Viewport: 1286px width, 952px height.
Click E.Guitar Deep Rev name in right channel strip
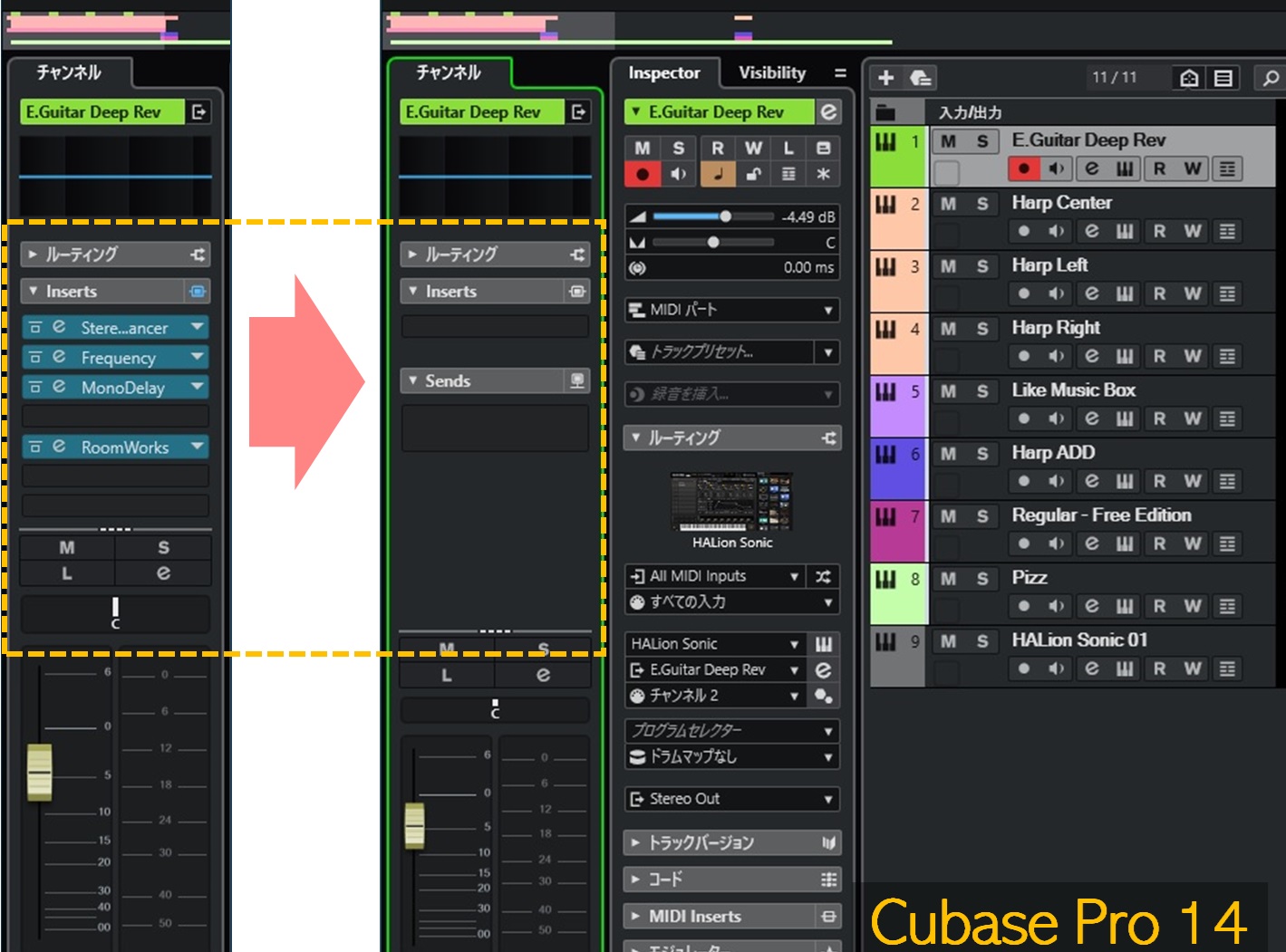tap(480, 111)
